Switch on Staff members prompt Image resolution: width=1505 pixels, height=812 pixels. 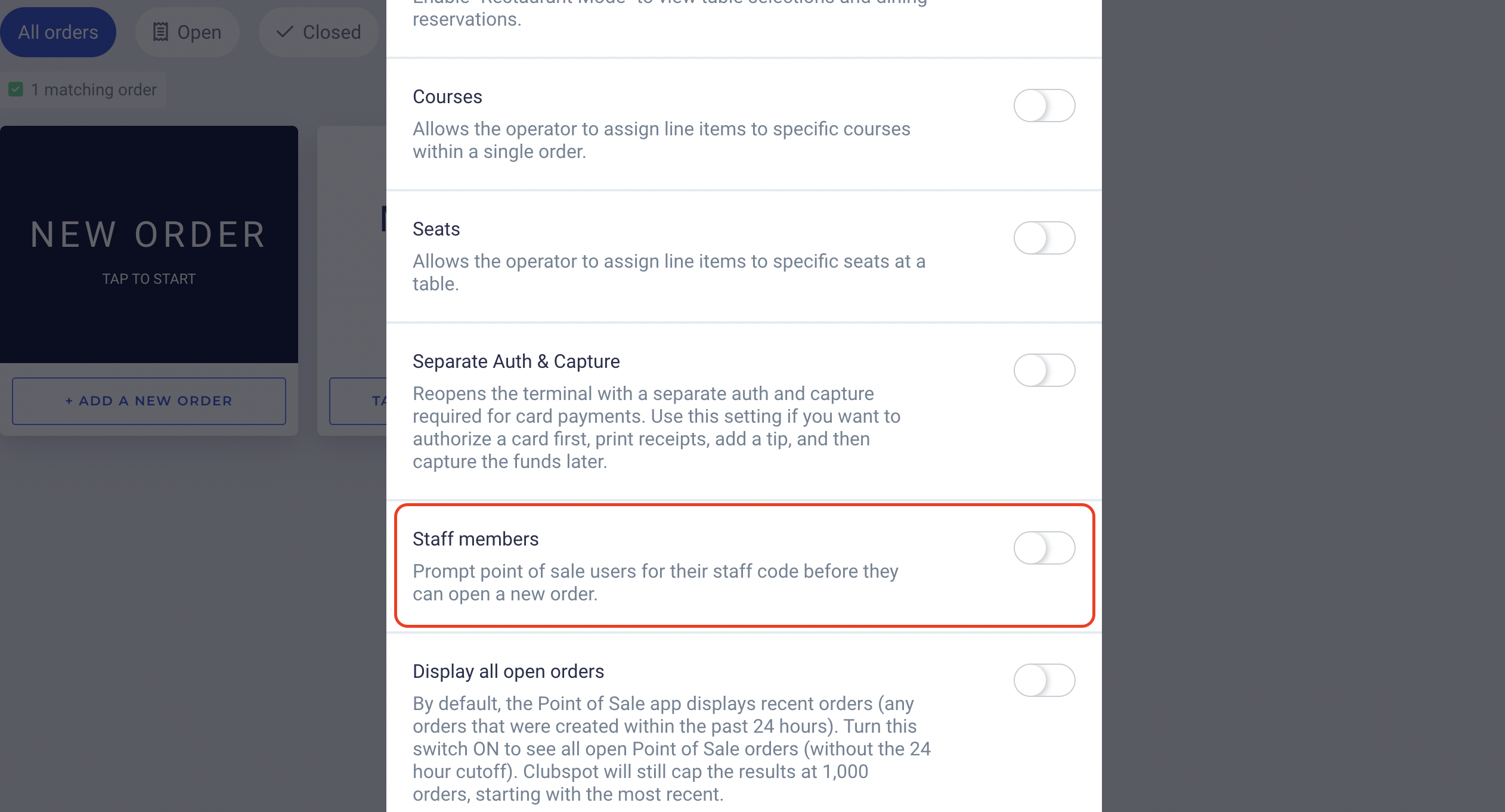(x=1044, y=548)
